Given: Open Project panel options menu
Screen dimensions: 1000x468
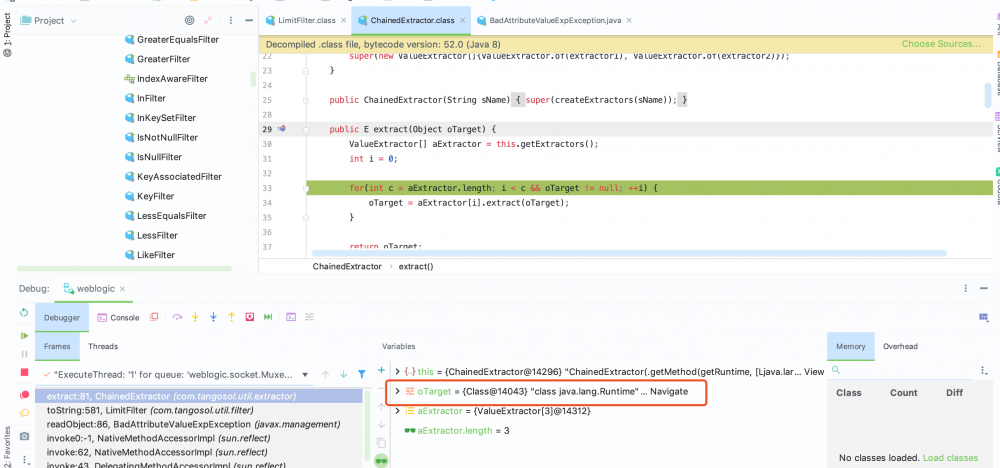Looking at the screenshot, I should (230, 20).
